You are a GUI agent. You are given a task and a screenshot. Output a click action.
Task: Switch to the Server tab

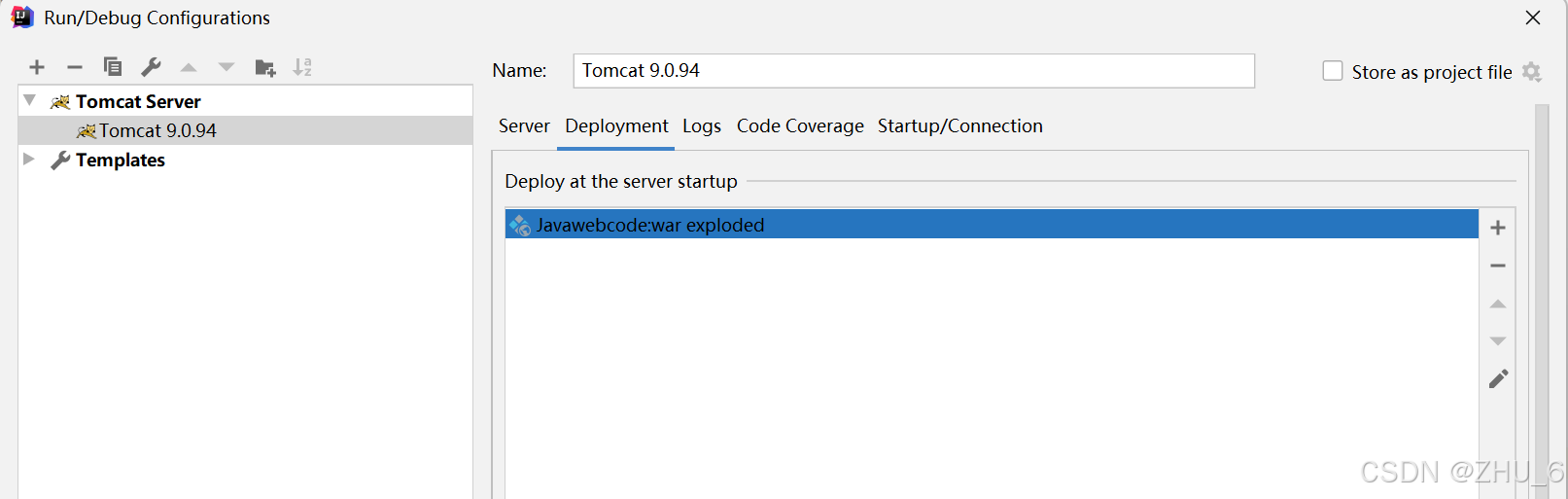point(524,126)
